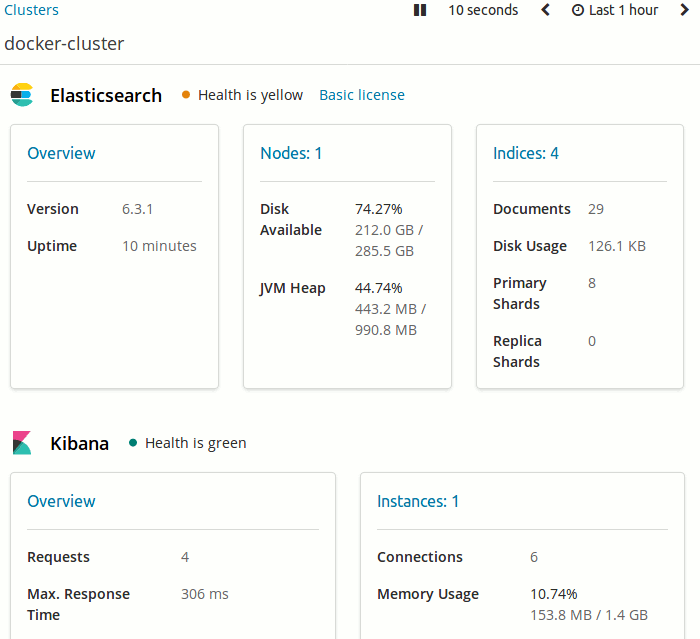
Task: Click the Elasticsearch logo icon
Action: pyautogui.click(x=22, y=96)
